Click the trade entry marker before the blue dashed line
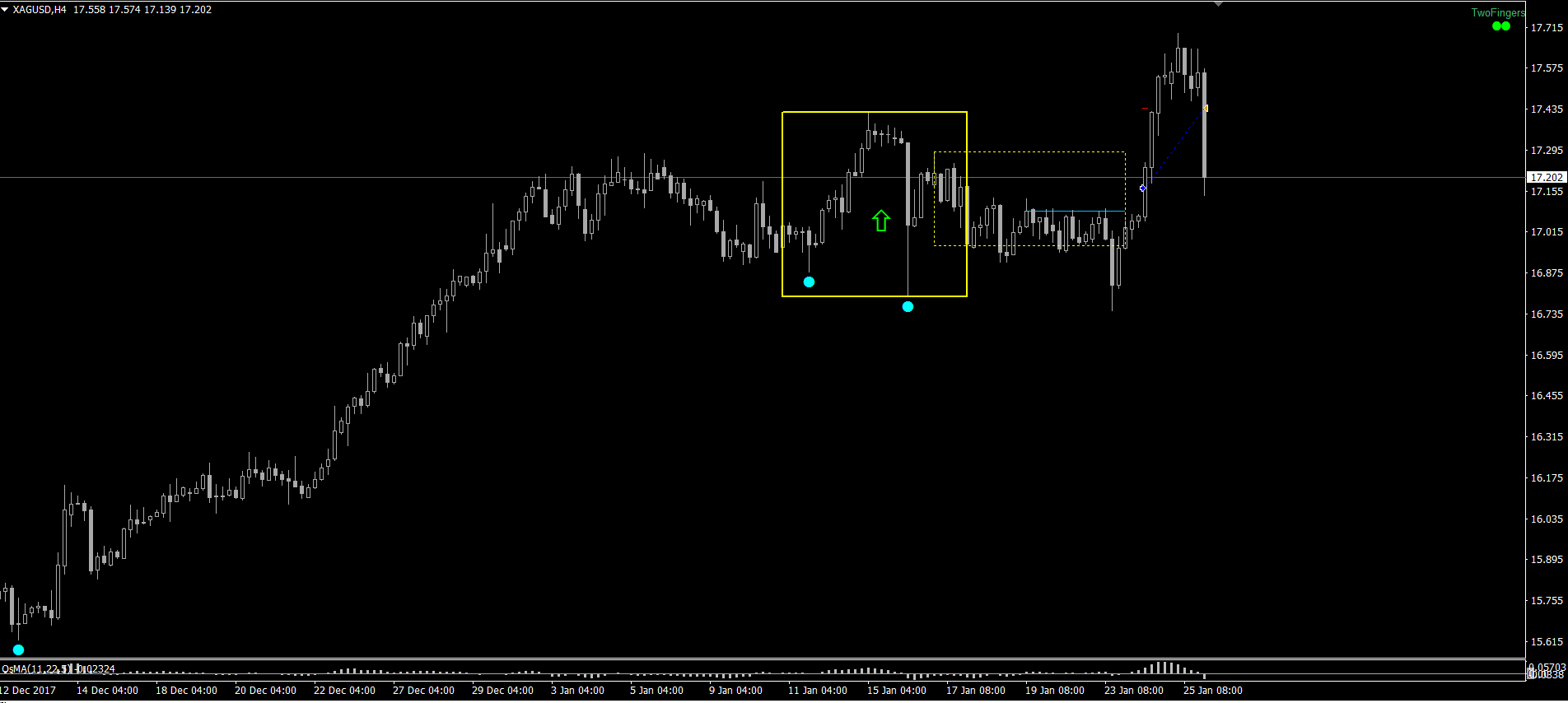Screen dimensions: 1568x703 [1143, 188]
